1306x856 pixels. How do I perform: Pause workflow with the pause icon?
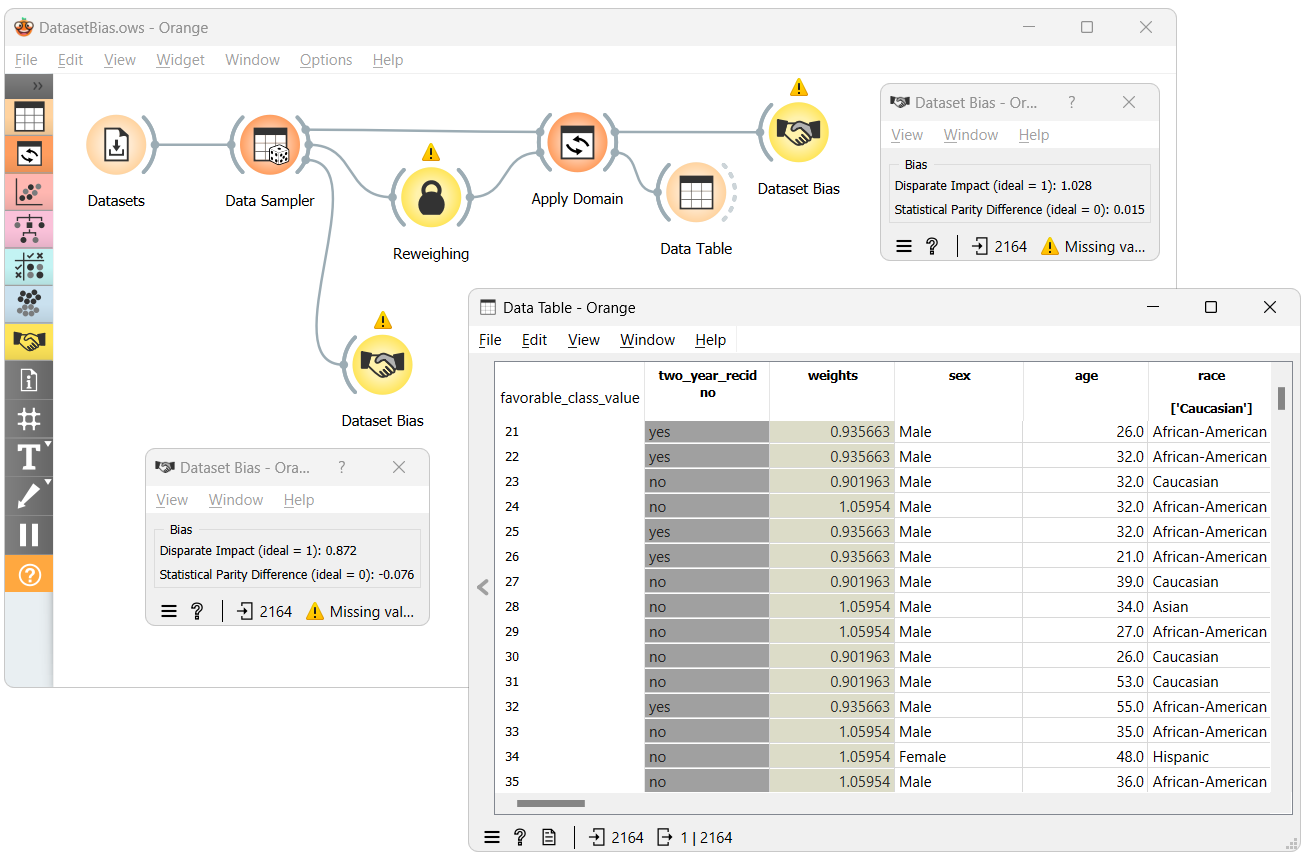(29, 535)
